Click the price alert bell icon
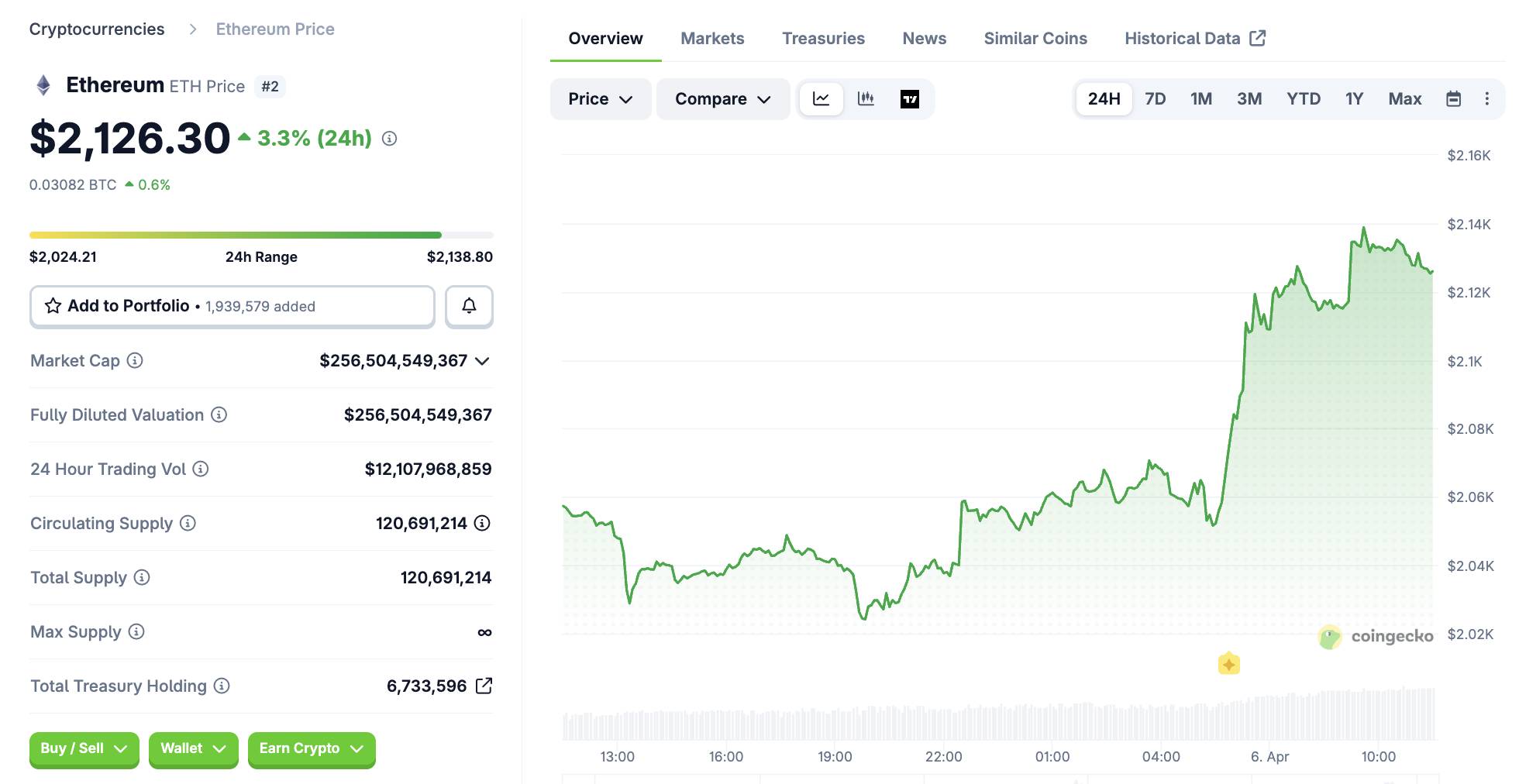The width and height of the screenshot is (1519, 784). pos(468,306)
